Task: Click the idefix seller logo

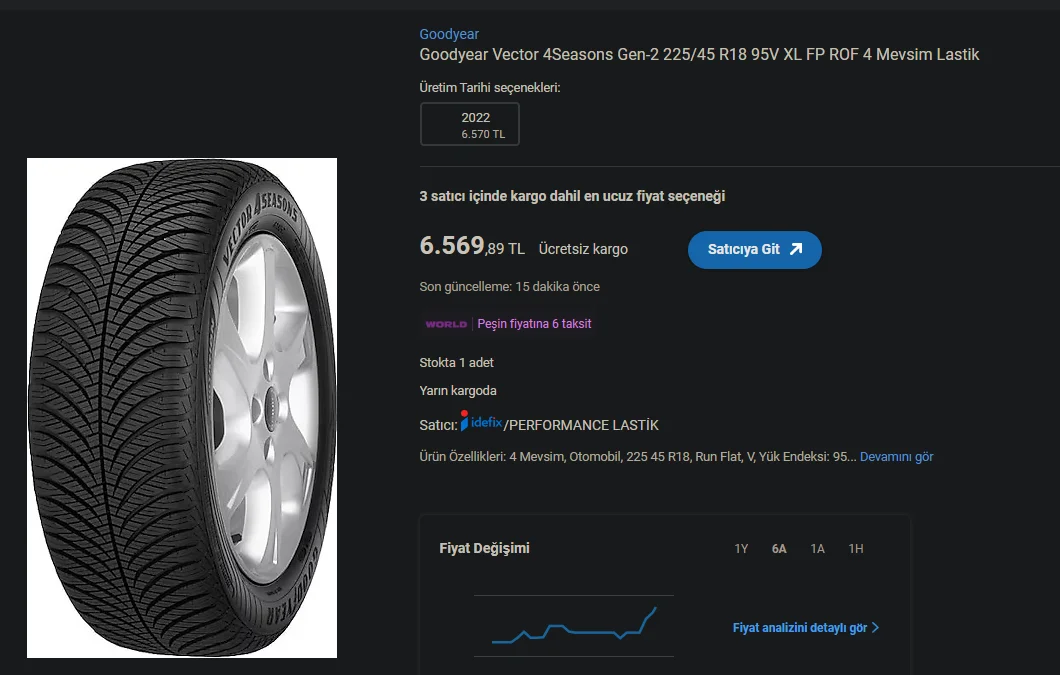Action: click(x=482, y=423)
